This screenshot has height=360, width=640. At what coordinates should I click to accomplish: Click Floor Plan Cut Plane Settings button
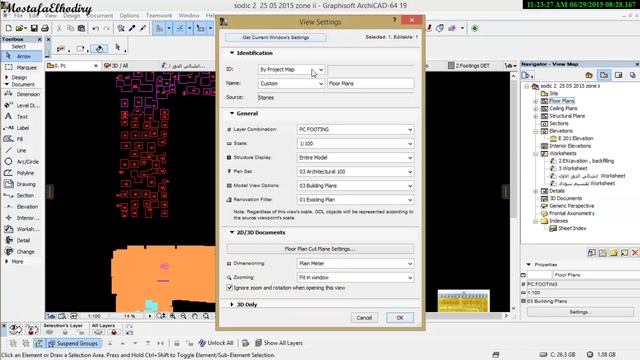tap(320, 249)
